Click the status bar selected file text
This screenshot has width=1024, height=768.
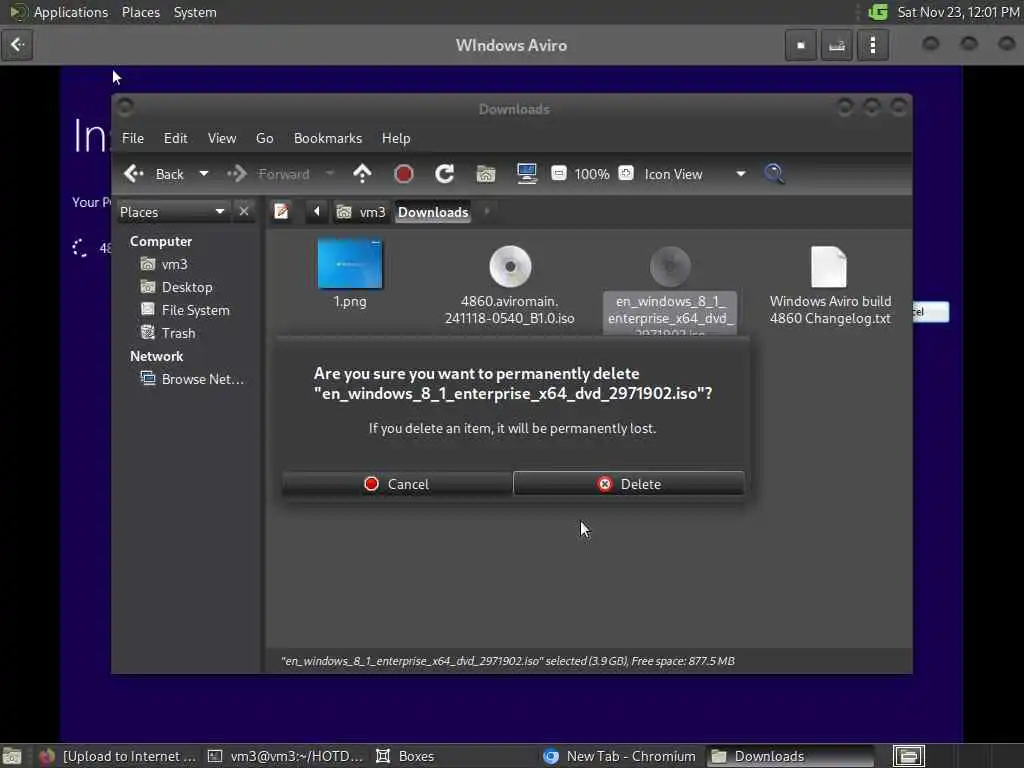(x=507, y=661)
